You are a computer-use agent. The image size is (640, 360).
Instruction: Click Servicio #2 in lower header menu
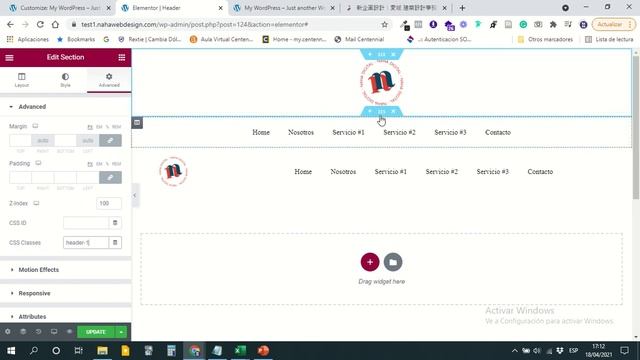pos(442,172)
